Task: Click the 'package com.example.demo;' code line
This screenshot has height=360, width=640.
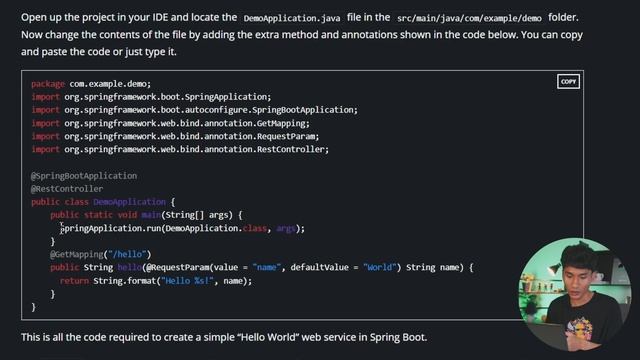Action: [91, 84]
